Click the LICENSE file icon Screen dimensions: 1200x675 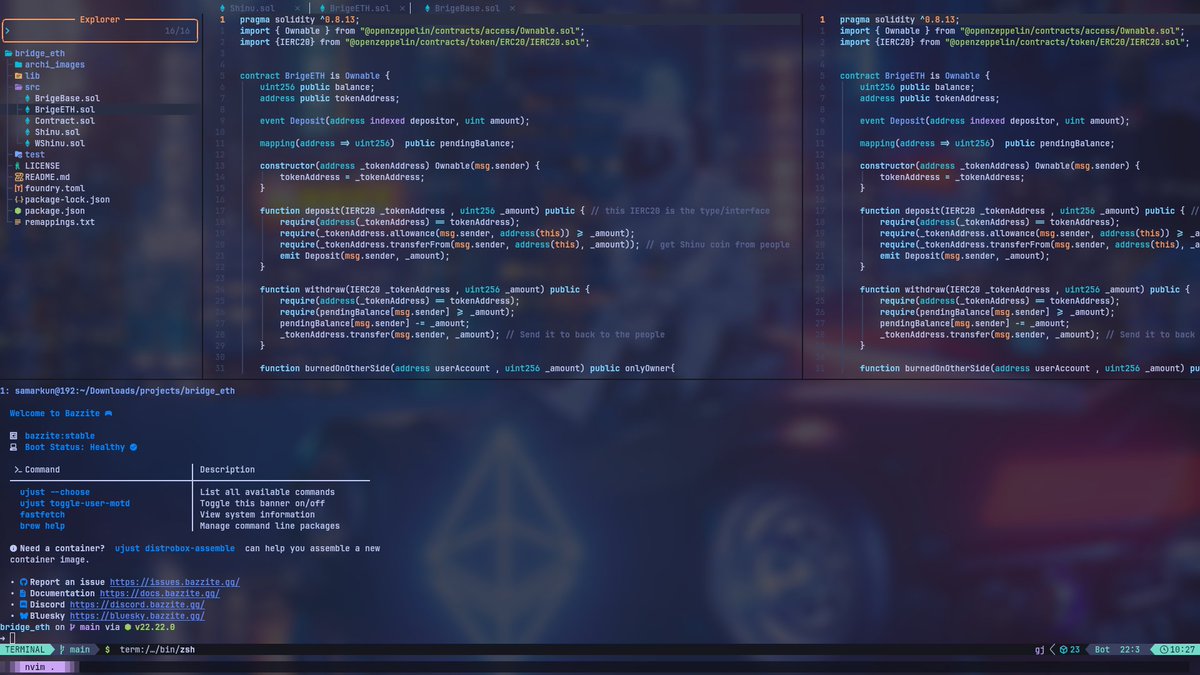point(18,166)
